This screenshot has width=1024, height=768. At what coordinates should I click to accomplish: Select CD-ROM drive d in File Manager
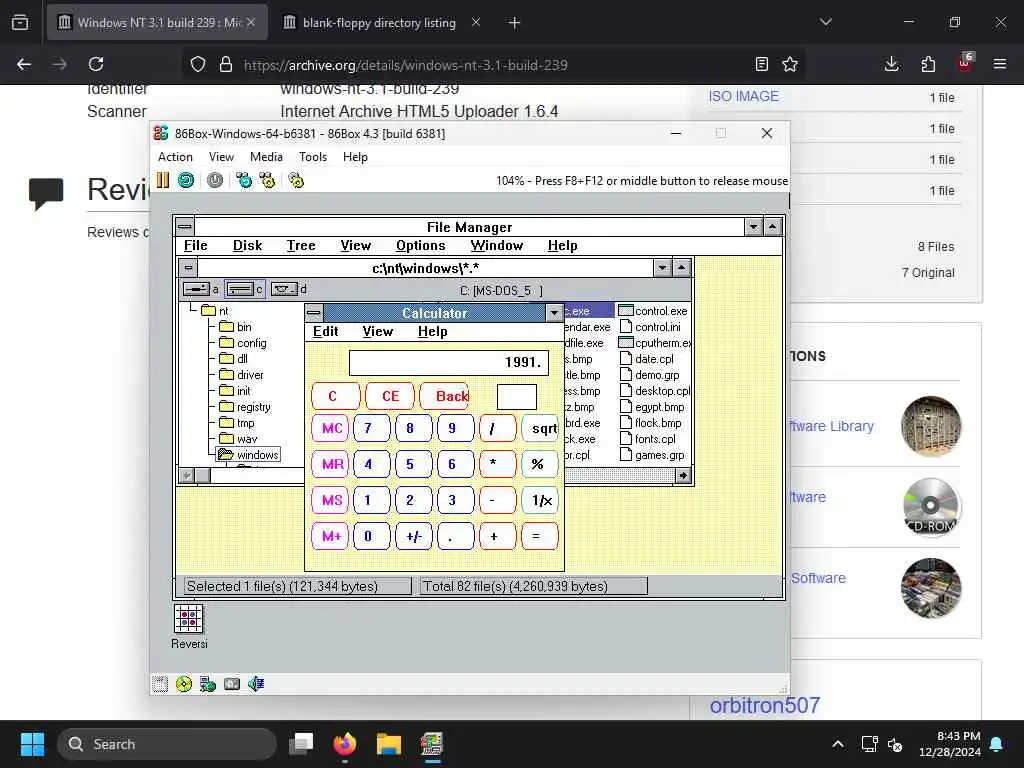[289, 289]
